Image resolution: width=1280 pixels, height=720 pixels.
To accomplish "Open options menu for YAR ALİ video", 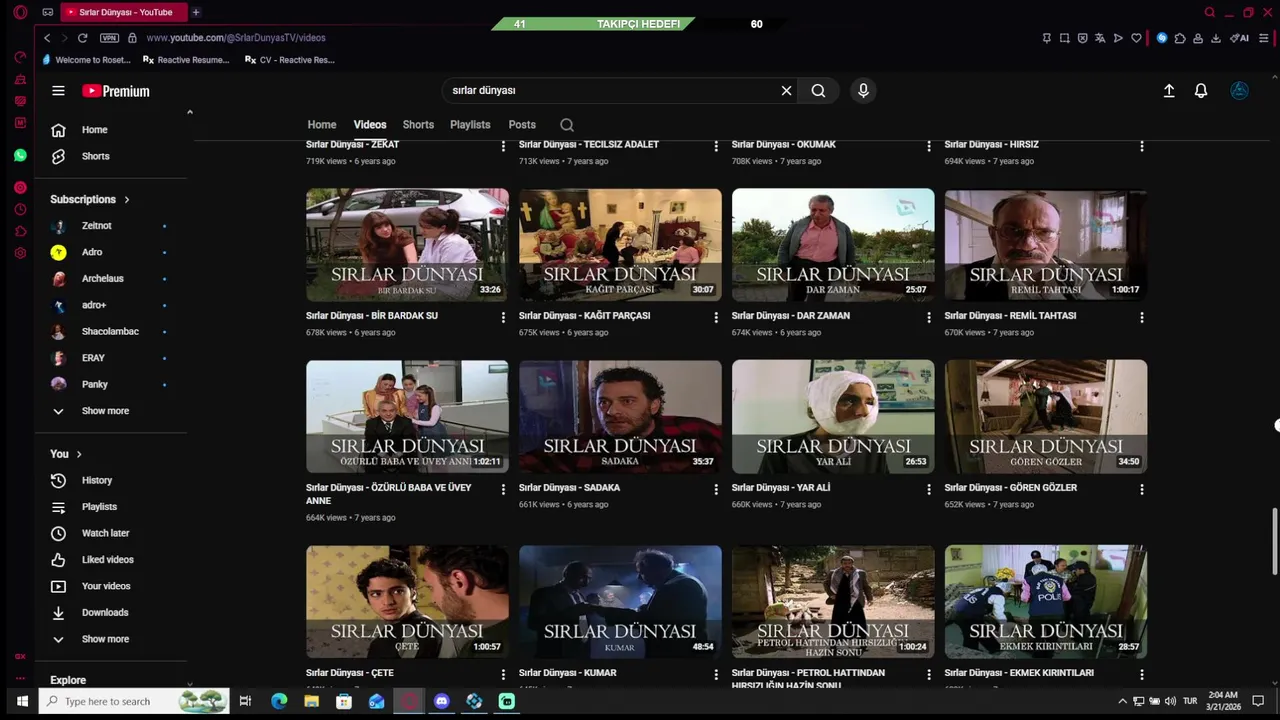I will coord(929,489).
